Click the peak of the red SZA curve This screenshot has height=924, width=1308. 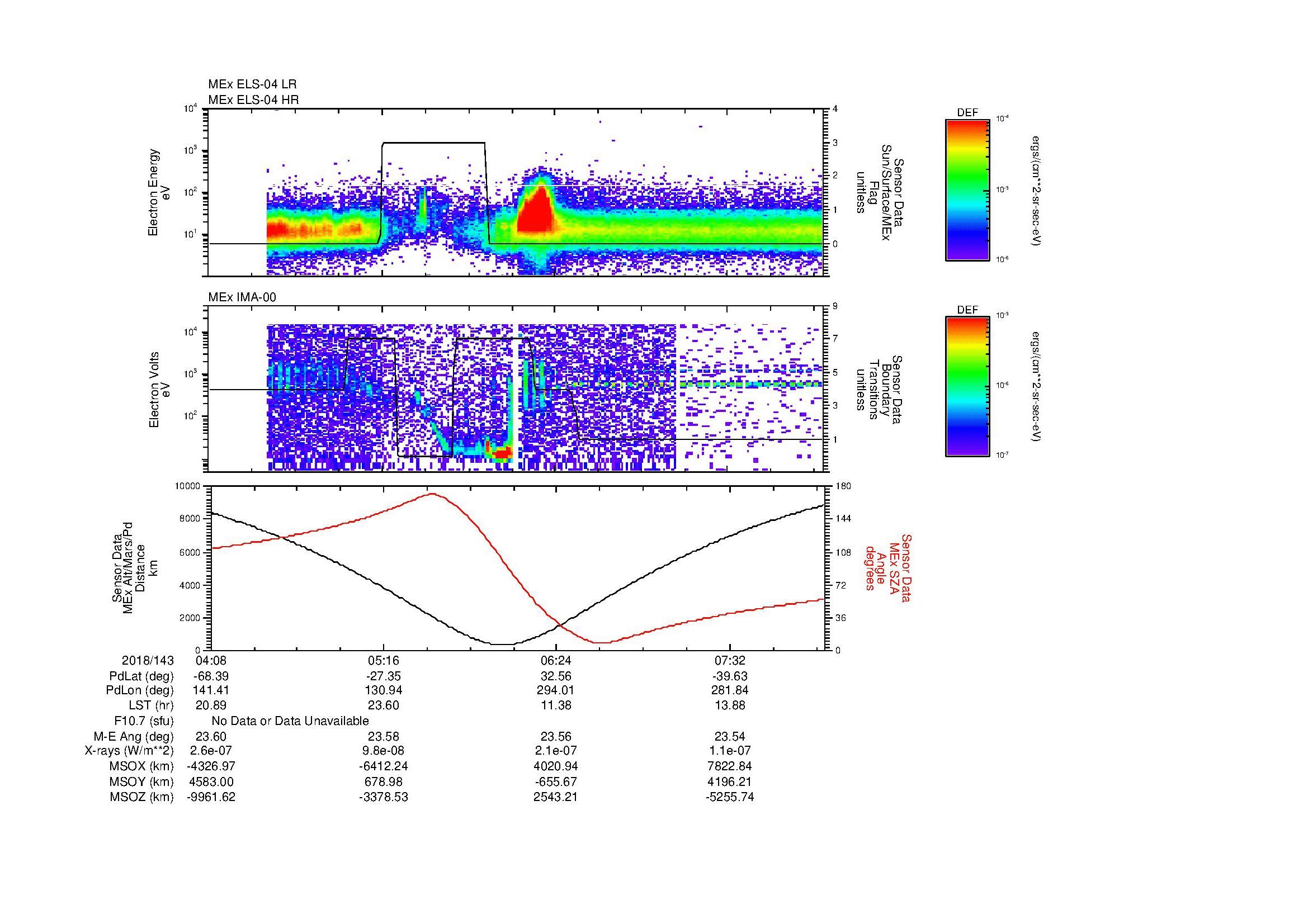click(x=433, y=494)
